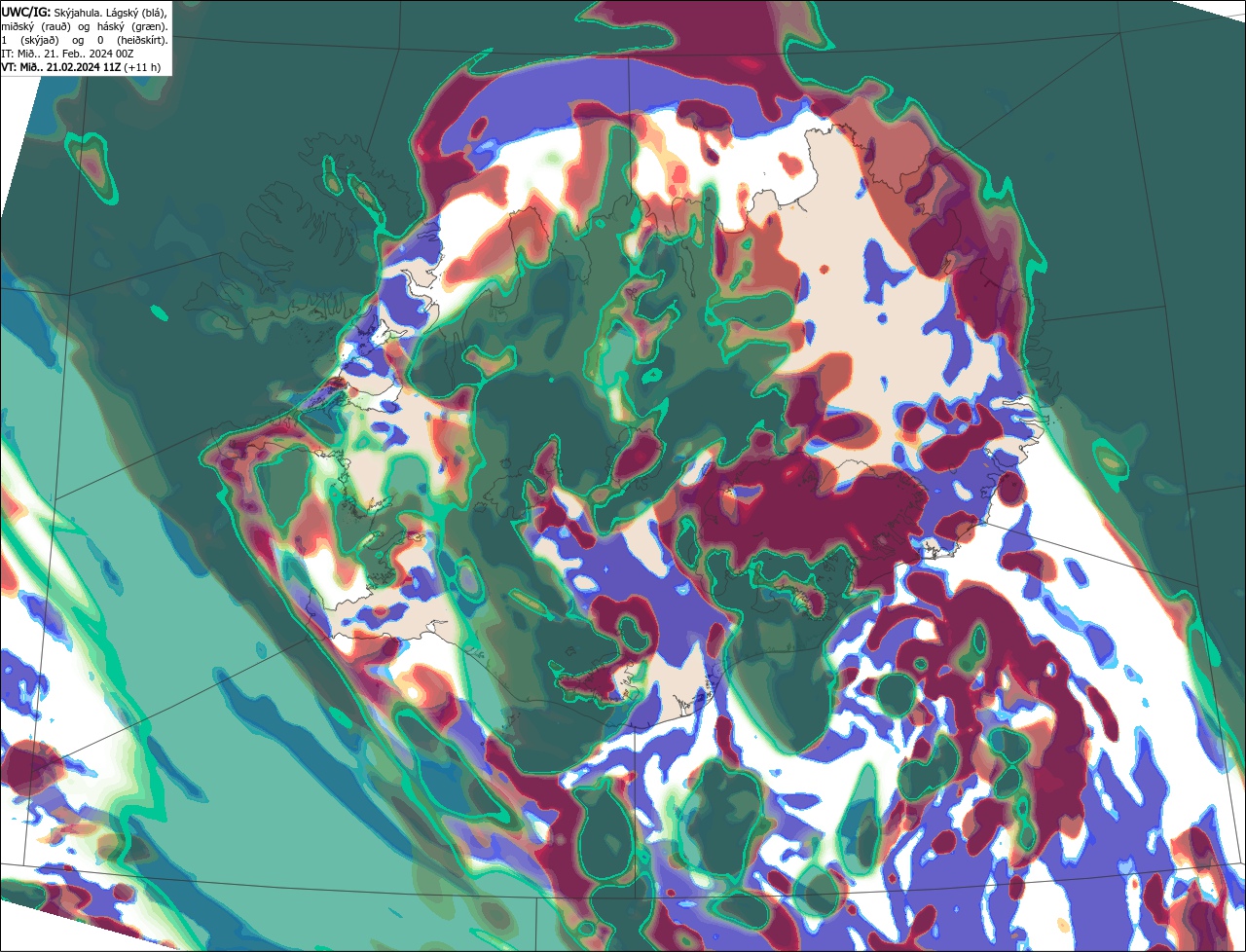Click the '(+11 h)' forecast offset
1246x952 pixels.
142,67
